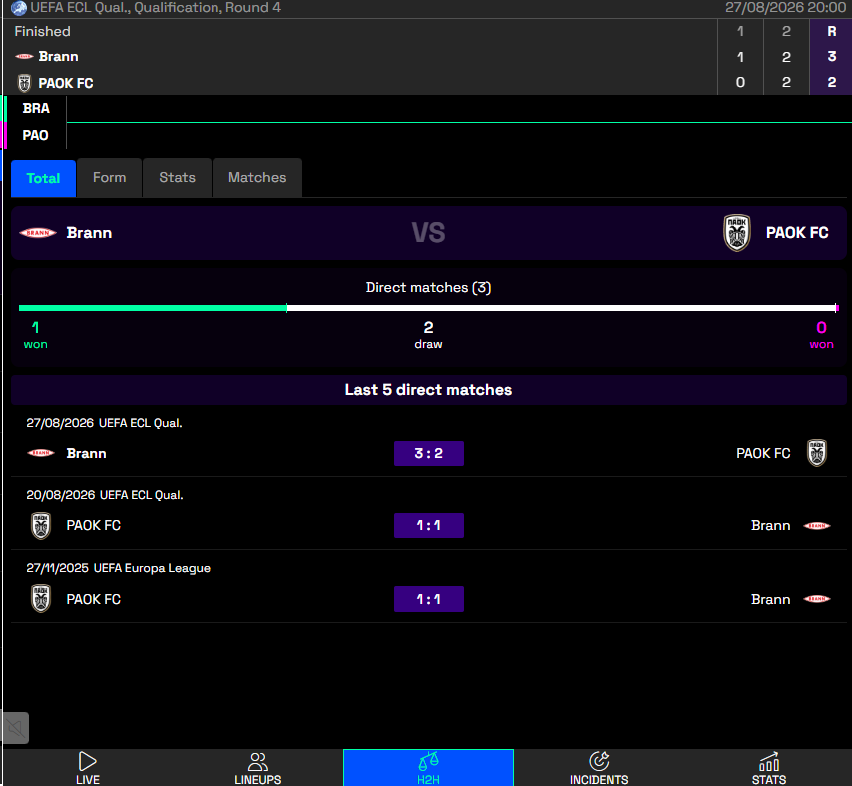Click the 'Finished' match status

(x=42, y=32)
